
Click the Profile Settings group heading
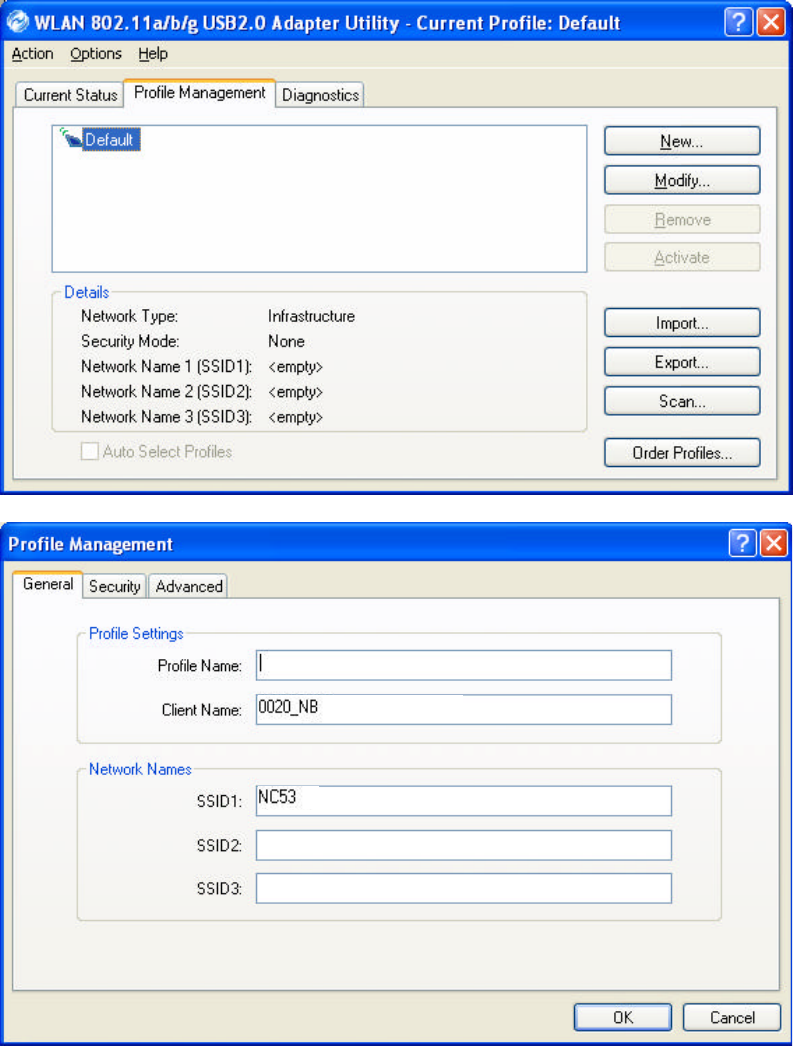136,634
